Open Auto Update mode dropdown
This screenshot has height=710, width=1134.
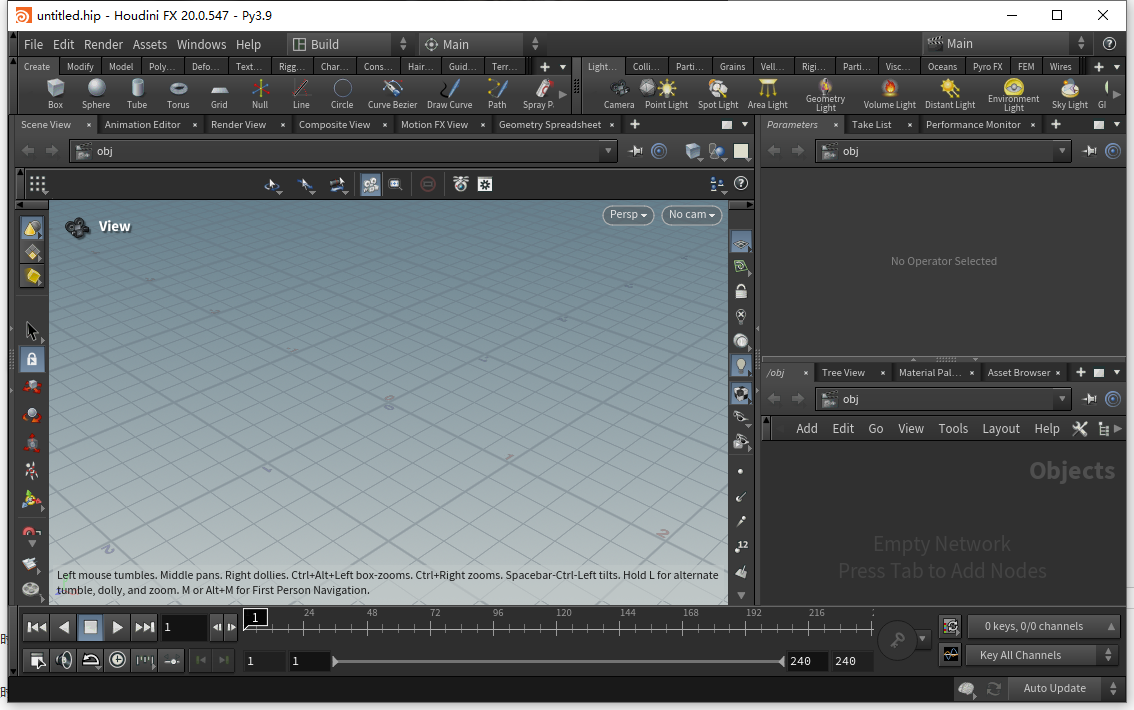point(1066,688)
